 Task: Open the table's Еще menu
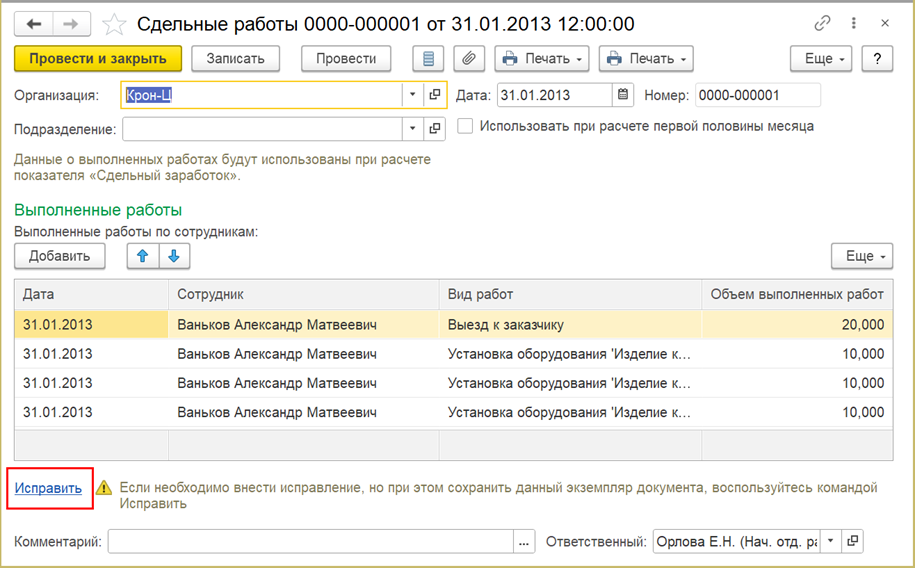pyautogui.click(x=862, y=256)
